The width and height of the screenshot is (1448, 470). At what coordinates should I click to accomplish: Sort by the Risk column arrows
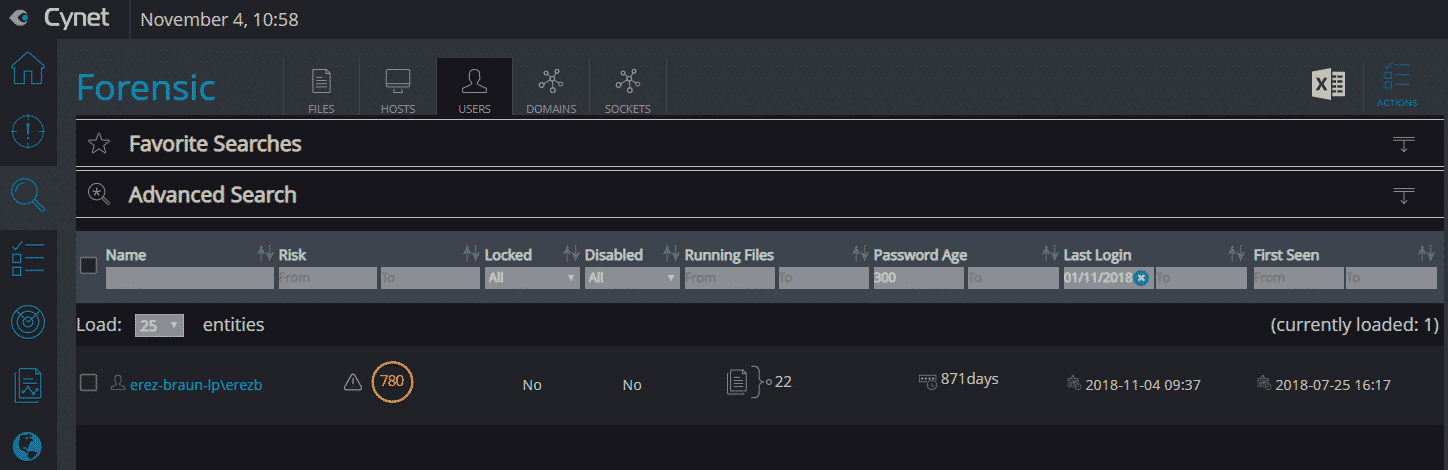[x=471, y=254]
